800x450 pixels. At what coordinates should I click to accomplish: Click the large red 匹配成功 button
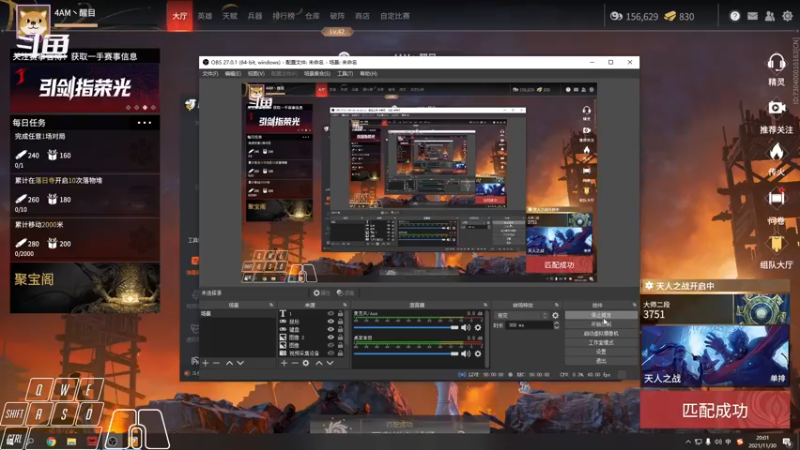click(x=715, y=410)
